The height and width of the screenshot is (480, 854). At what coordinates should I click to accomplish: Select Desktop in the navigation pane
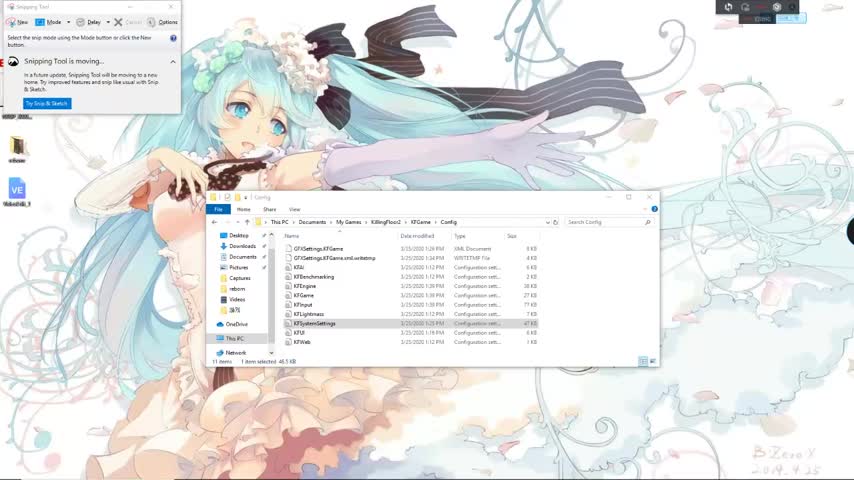click(239, 235)
